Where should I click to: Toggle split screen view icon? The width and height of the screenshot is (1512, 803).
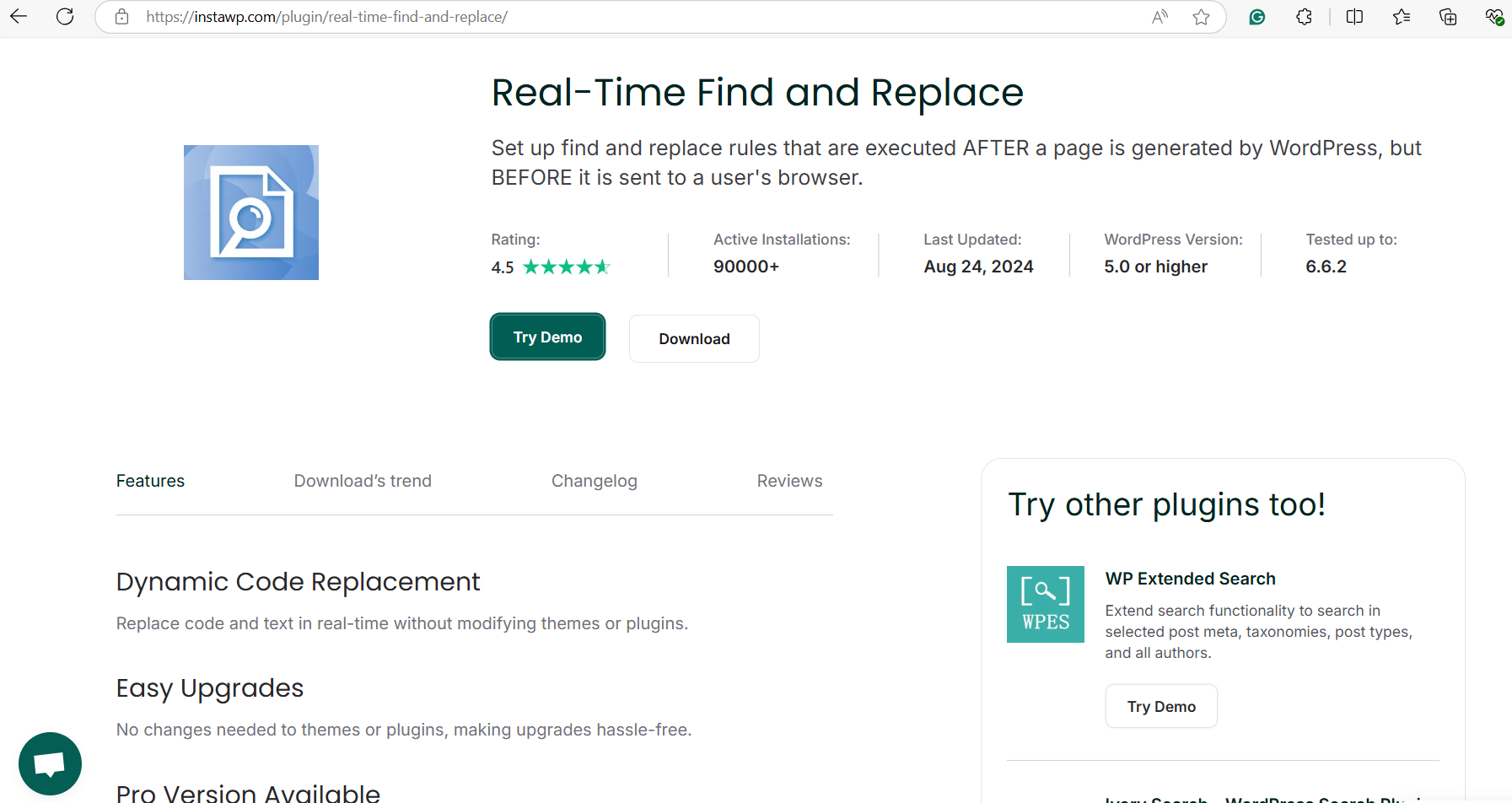[1355, 16]
